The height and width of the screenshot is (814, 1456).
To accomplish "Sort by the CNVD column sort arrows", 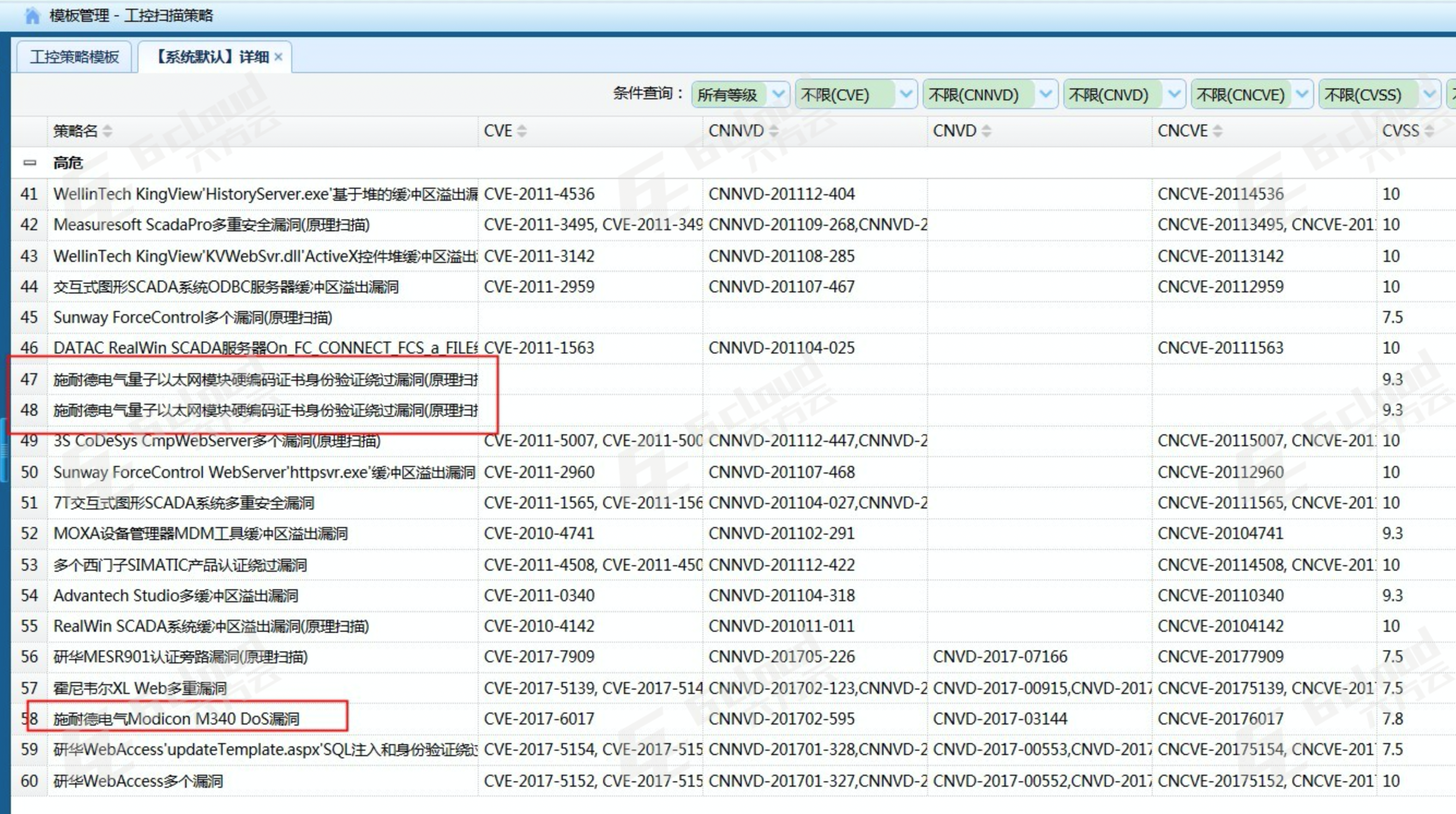I will pyautogui.click(x=986, y=131).
